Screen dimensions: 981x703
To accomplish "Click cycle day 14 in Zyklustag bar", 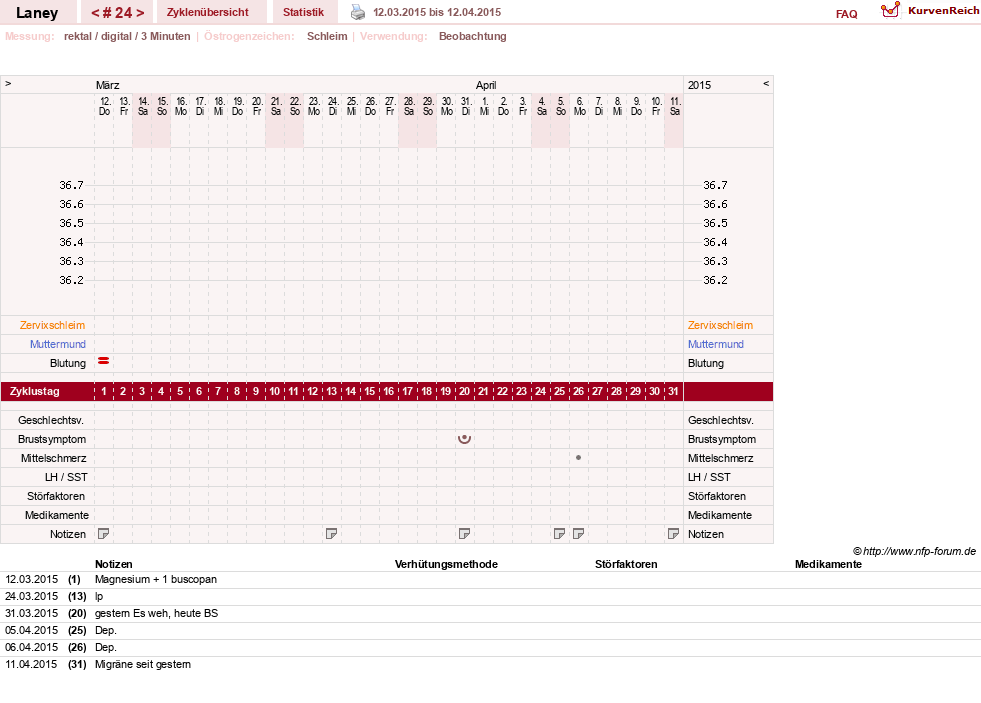I will pyautogui.click(x=350, y=392).
